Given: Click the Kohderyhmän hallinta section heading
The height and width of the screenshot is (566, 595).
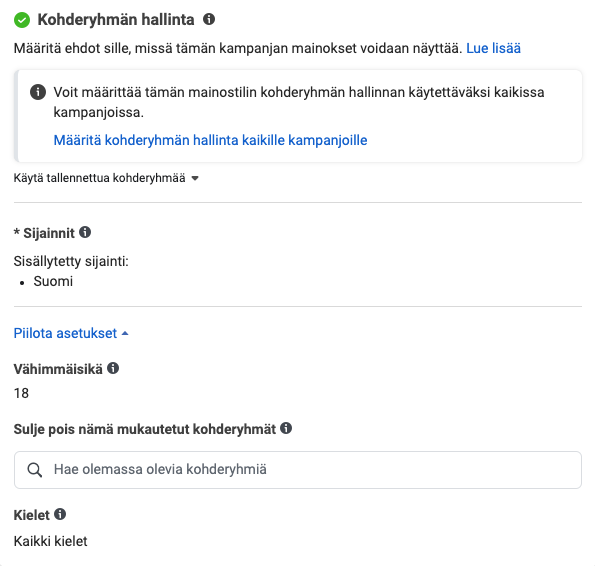Looking at the screenshot, I should [x=116, y=20].
